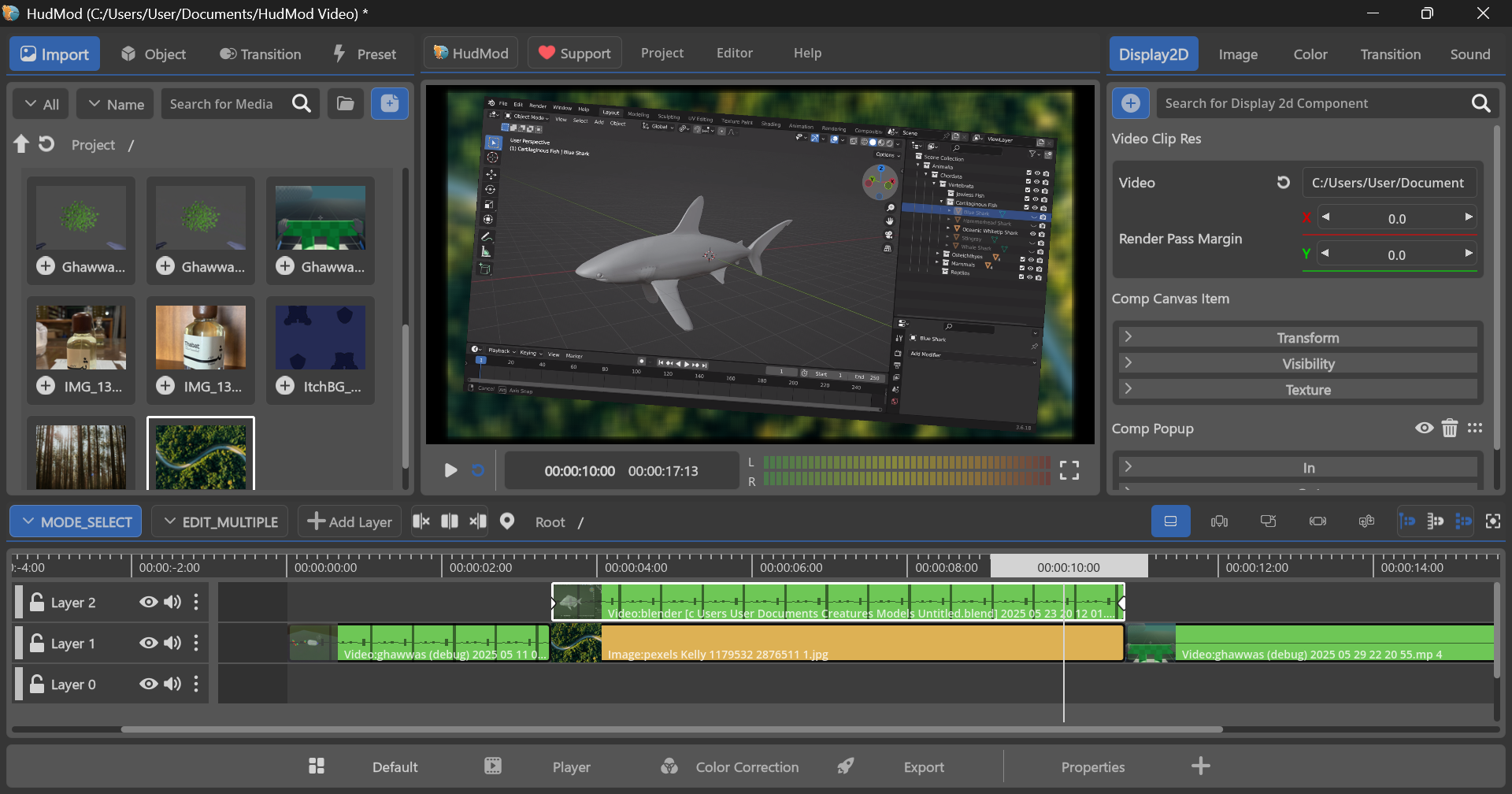The height and width of the screenshot is (794, 1512).
Task: Open the EDIT_MULTIPLE dropdown
Action: tap(220, 521)
